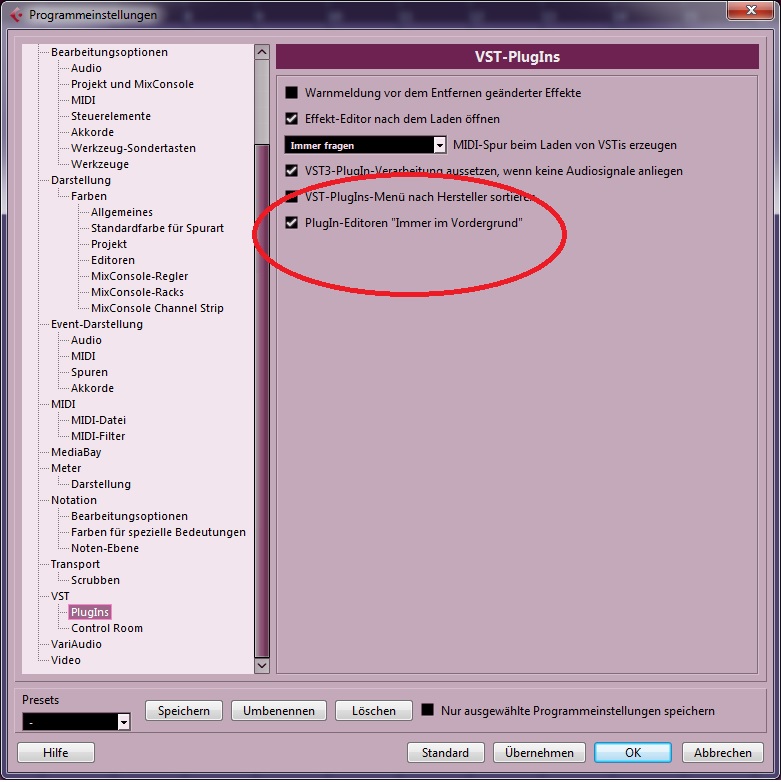
Task: Open Spuren under Event-Darstellung
Action: (89, 372)
